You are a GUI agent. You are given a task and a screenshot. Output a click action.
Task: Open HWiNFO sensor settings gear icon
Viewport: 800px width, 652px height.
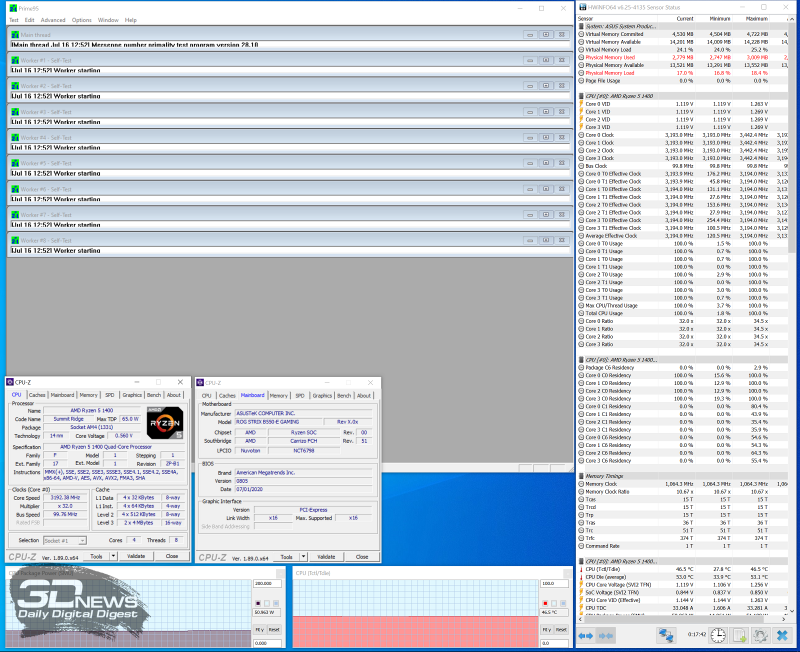pos(760,635)
